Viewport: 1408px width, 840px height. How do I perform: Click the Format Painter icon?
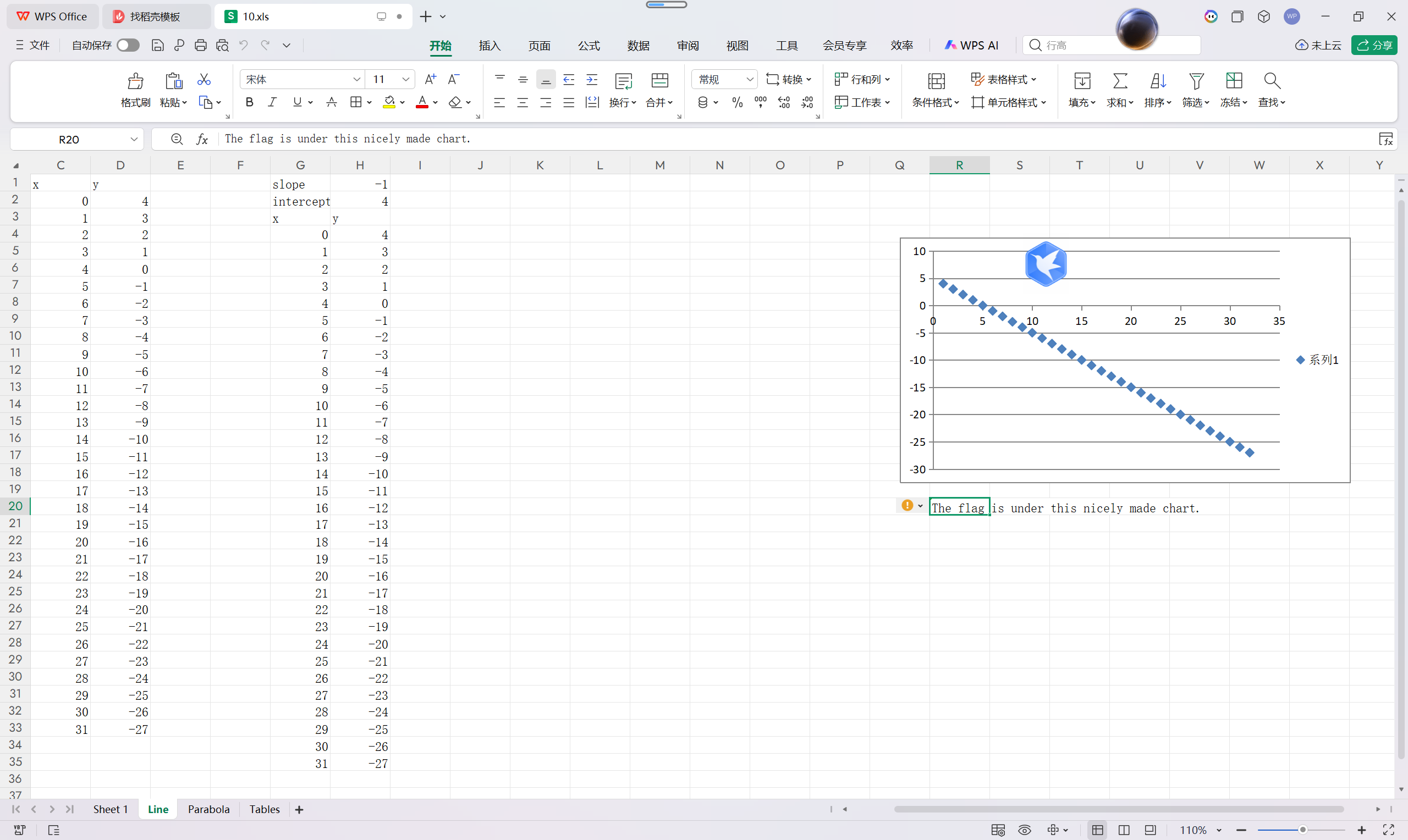[135, 81]
